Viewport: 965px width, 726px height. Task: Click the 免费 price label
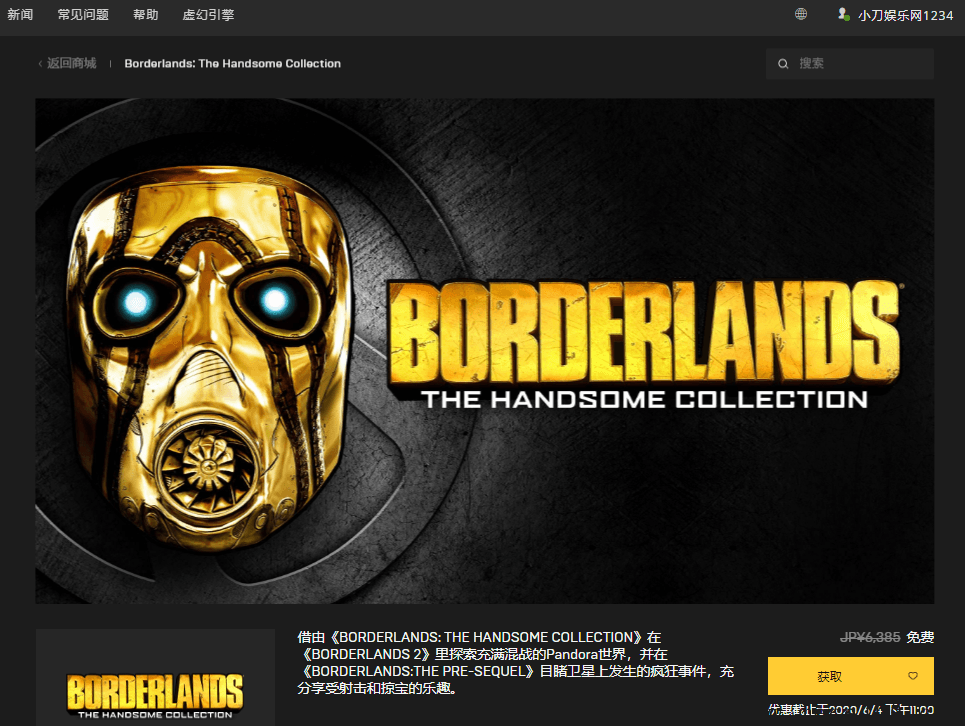pyautogui.click(x=920, y=637)
